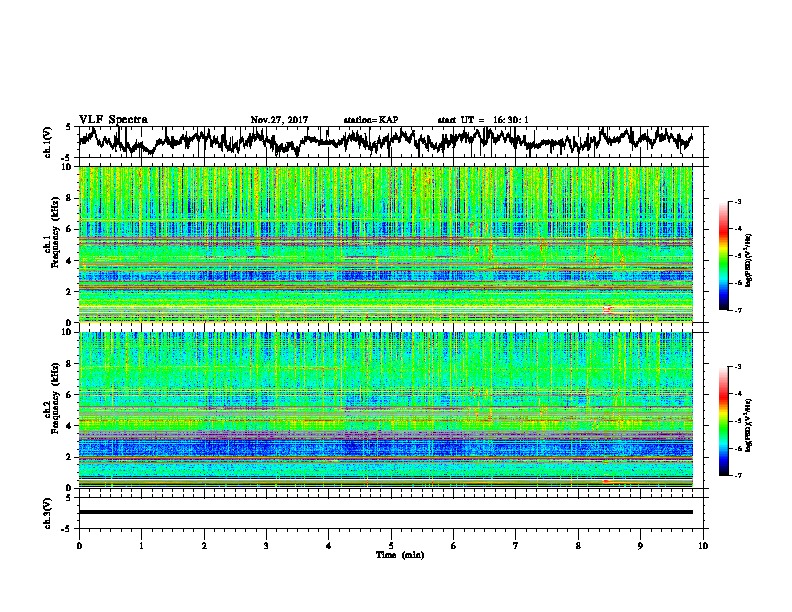Click the ch.1 voltage waveform trace
The height and width of the screenshot is (612, 792).
pos(385,141)
